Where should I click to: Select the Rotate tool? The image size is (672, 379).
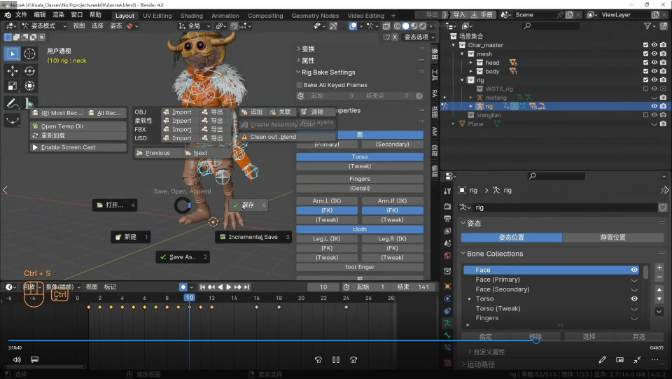click(30, 71)
